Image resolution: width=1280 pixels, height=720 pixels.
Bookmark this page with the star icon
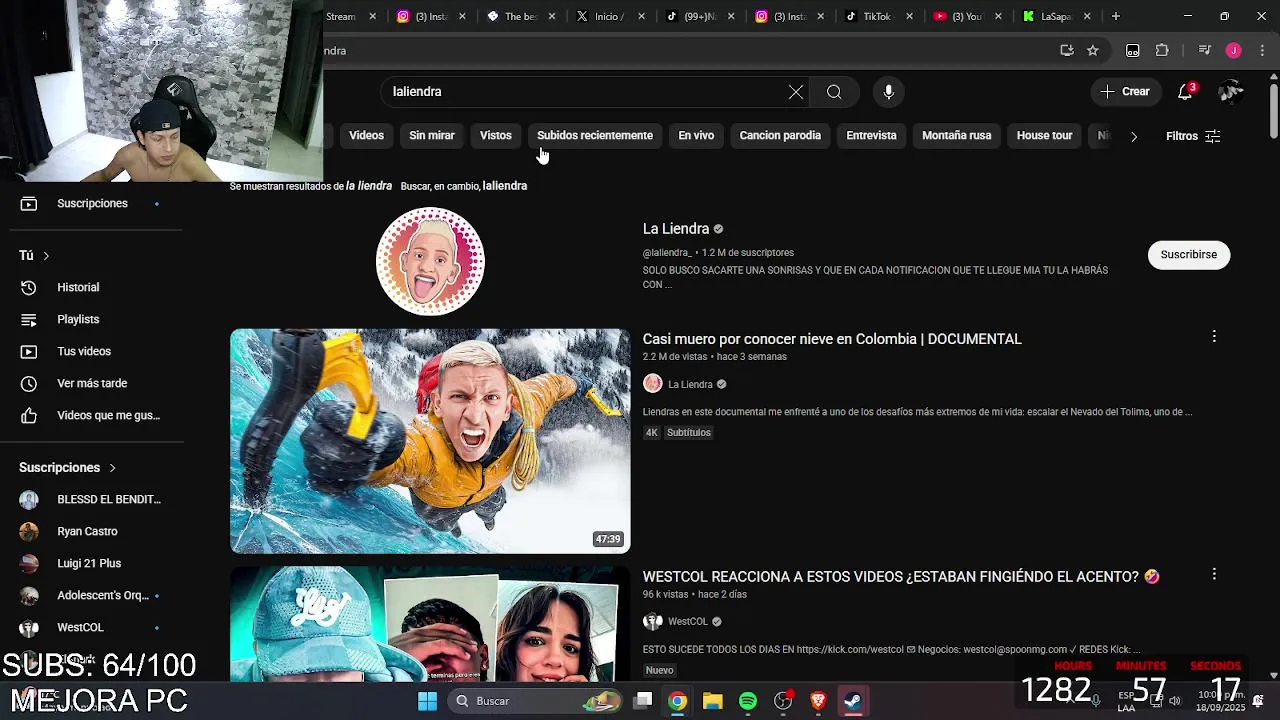click(x=1093, y=50)
